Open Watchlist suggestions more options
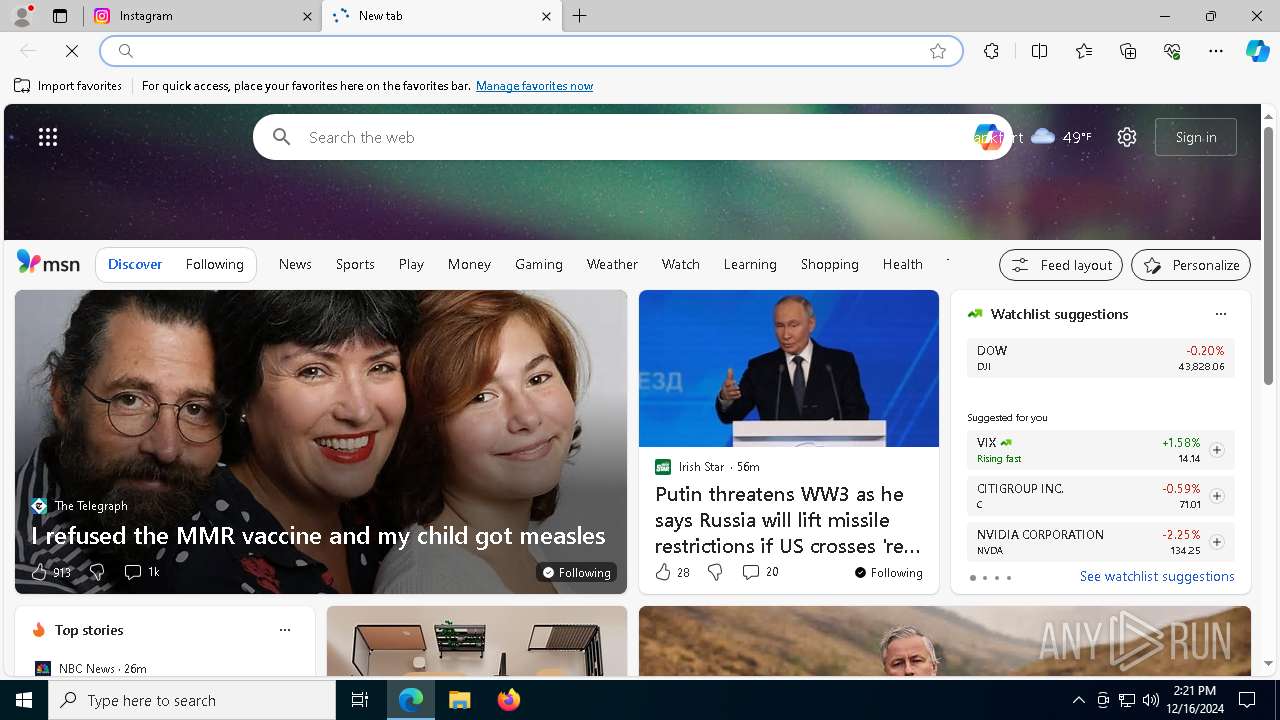The width and height of the screenshot is (1280, 720). [x=1221, y=314]
